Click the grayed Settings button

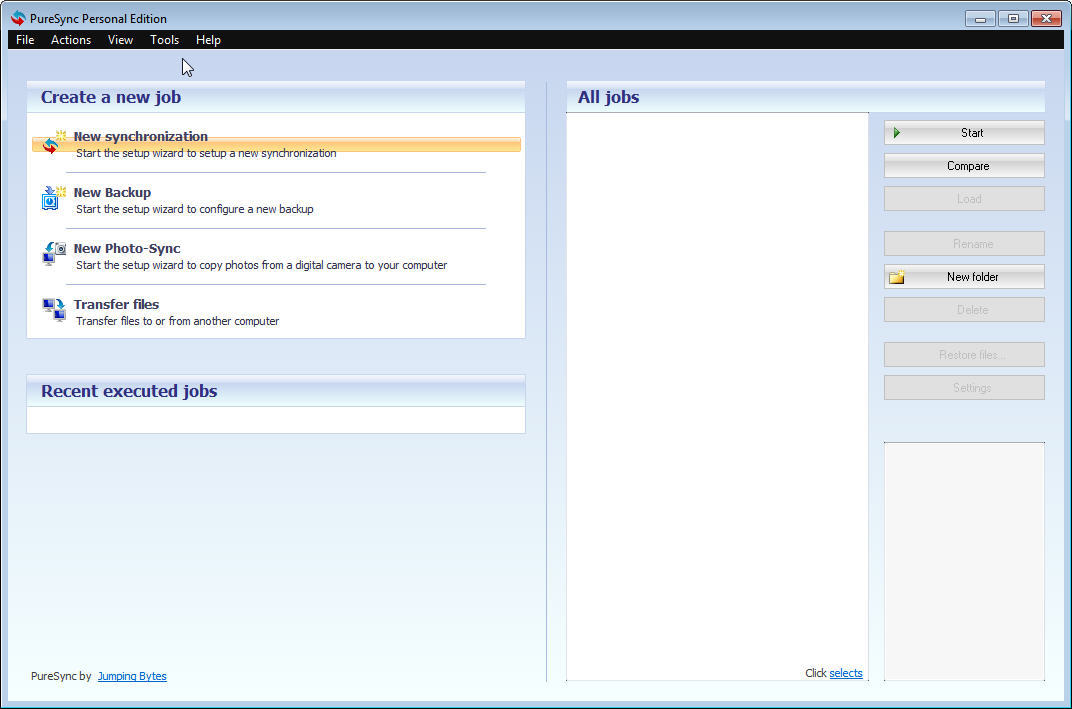click(x=964, y=387)
